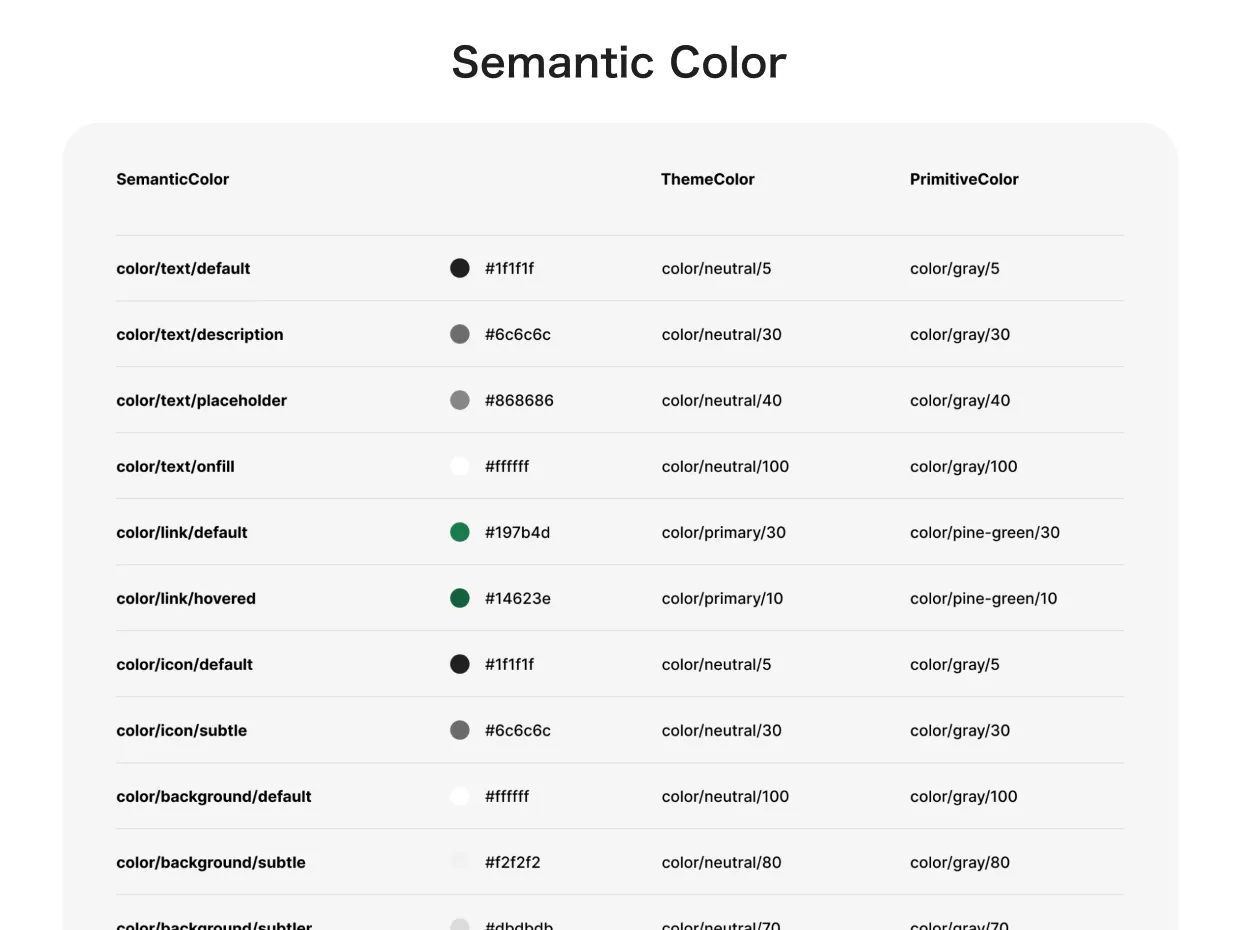Click the gray swatch in the color/text/description row
The image size is (1240, 930).
(x=460, y=334)
